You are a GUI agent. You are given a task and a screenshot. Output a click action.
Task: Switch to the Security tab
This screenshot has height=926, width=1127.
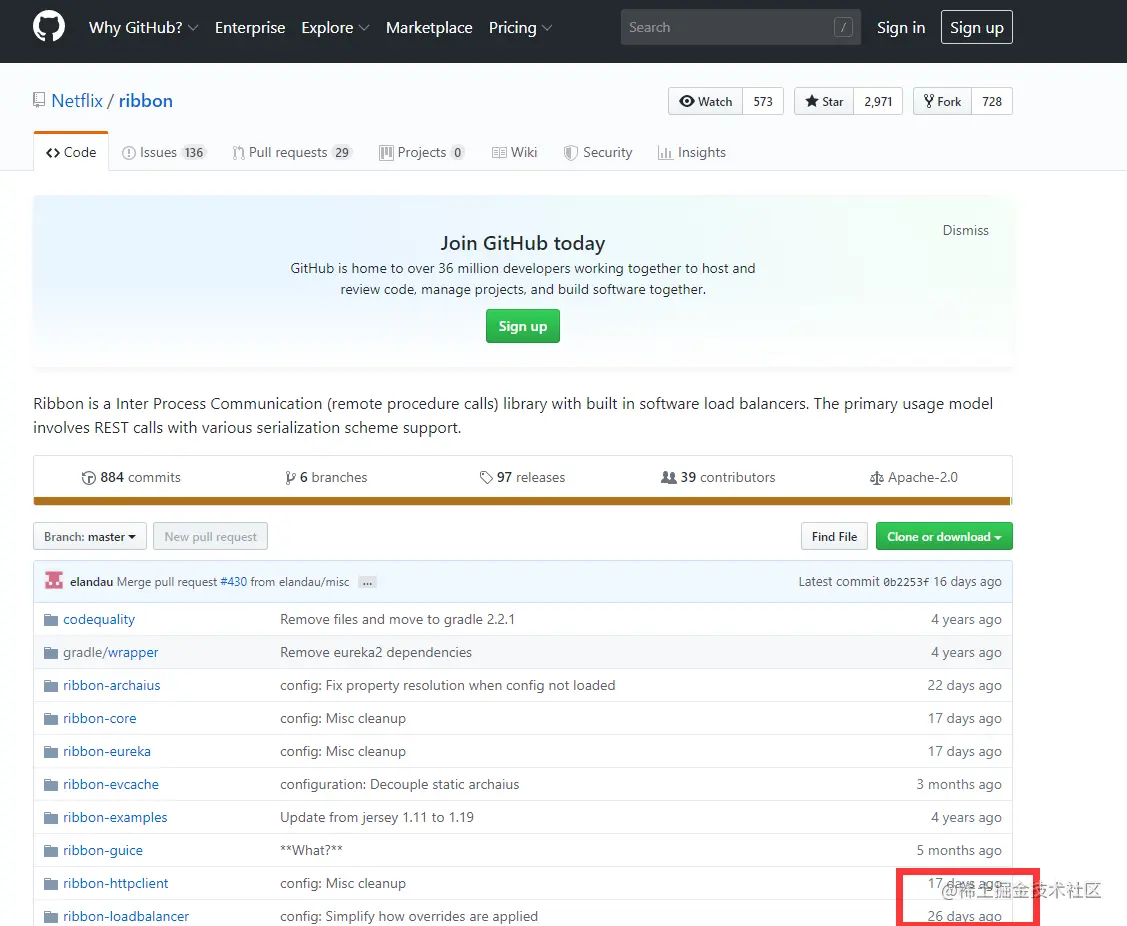[x=598, y=152]
